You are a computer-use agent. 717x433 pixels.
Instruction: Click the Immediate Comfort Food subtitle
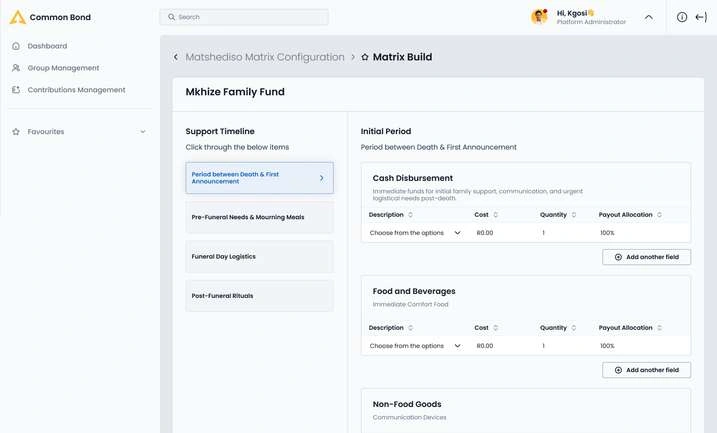(x=410, y=304)
